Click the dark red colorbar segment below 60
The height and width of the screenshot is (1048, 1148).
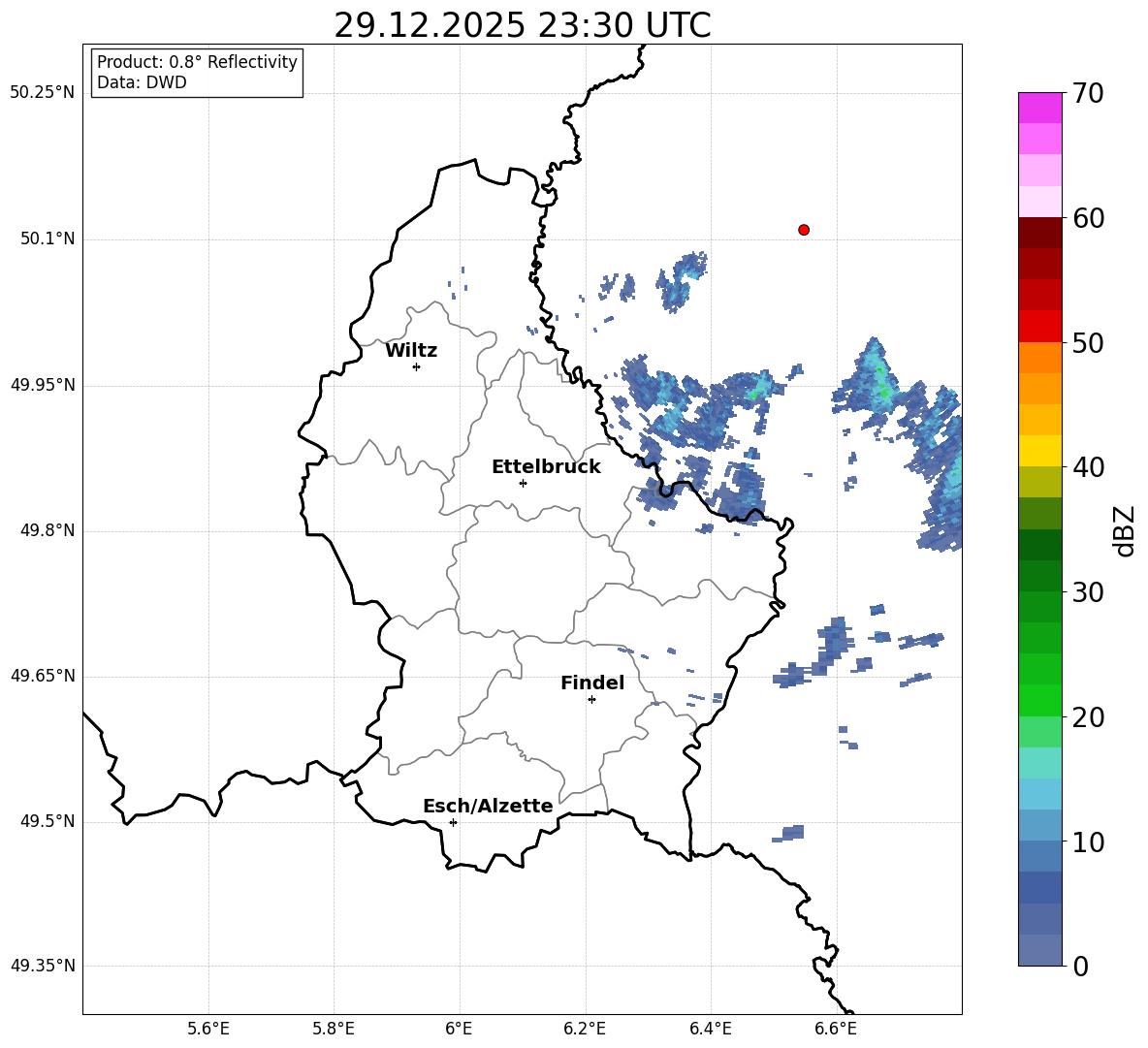[x=1039, y=233]
